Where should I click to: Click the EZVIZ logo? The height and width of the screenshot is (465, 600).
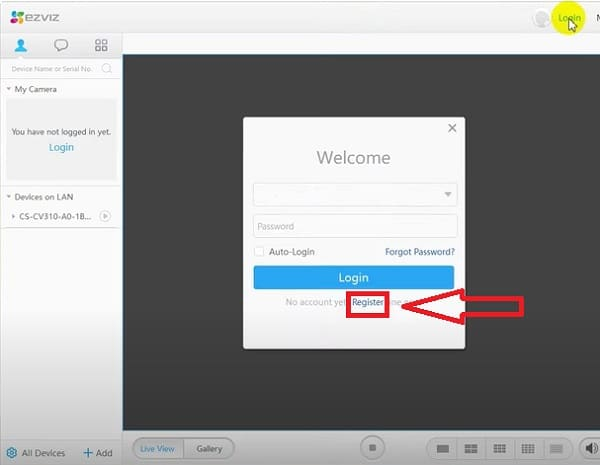(35, 17)
